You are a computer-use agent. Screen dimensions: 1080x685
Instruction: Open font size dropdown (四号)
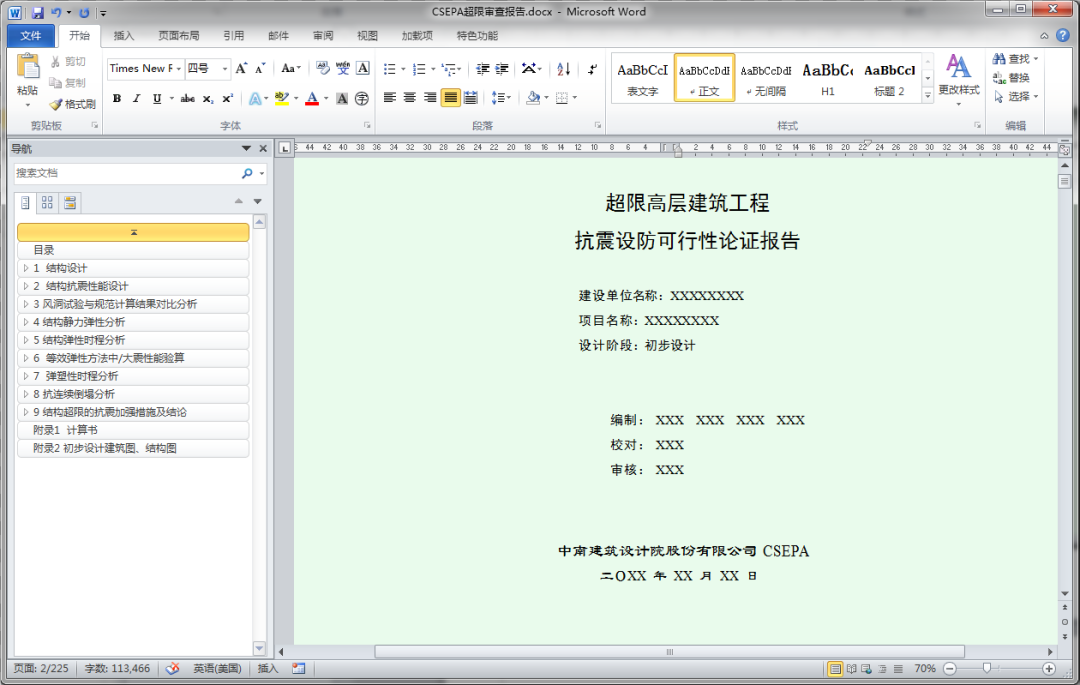225,68
